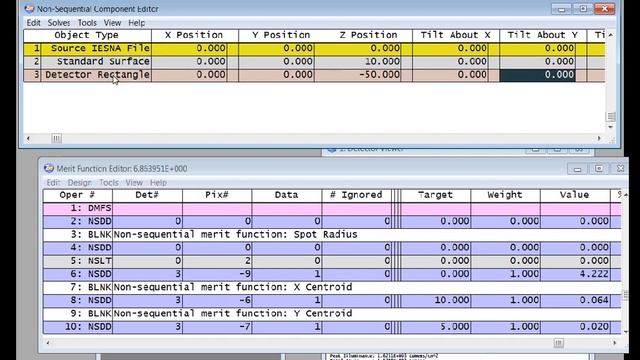Image resolution: width=640 pixels, height=360 pixels.
Task: Click the Z Position column header
Action: [369, 35]
